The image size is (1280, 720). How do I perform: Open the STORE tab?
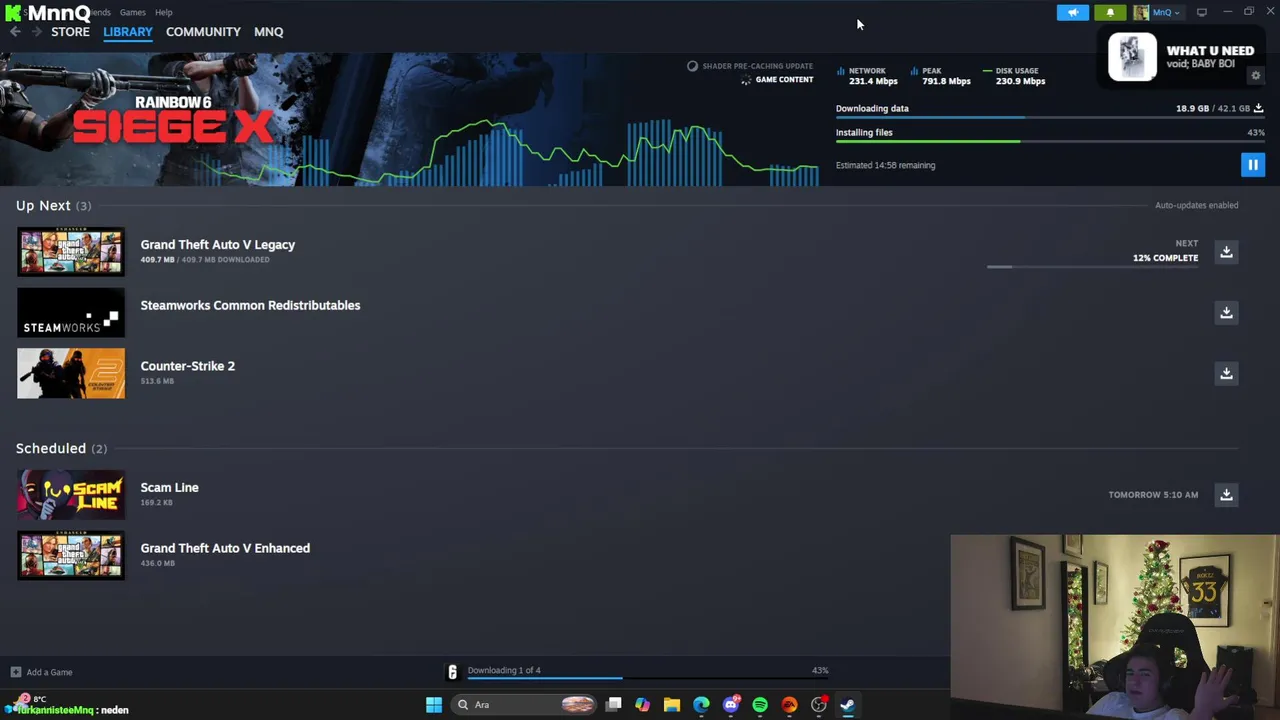tap(70, 32)
